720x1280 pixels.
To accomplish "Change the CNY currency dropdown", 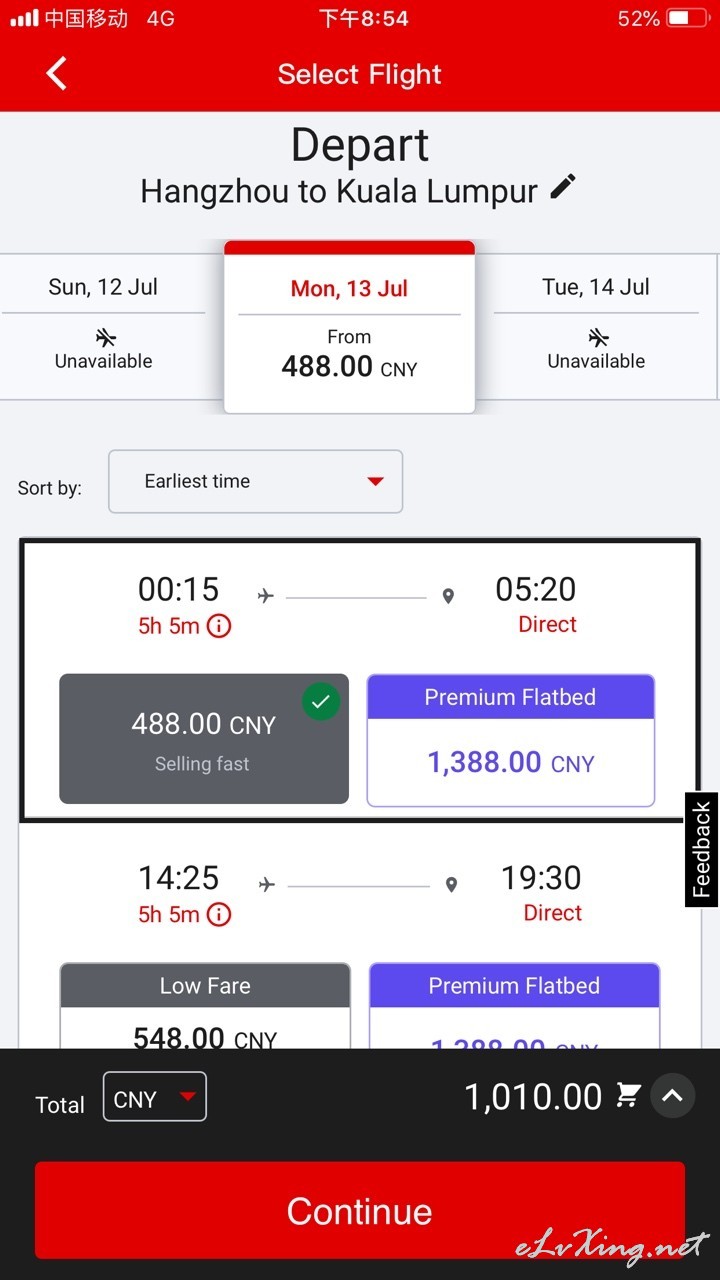I will coord(155,1097).
